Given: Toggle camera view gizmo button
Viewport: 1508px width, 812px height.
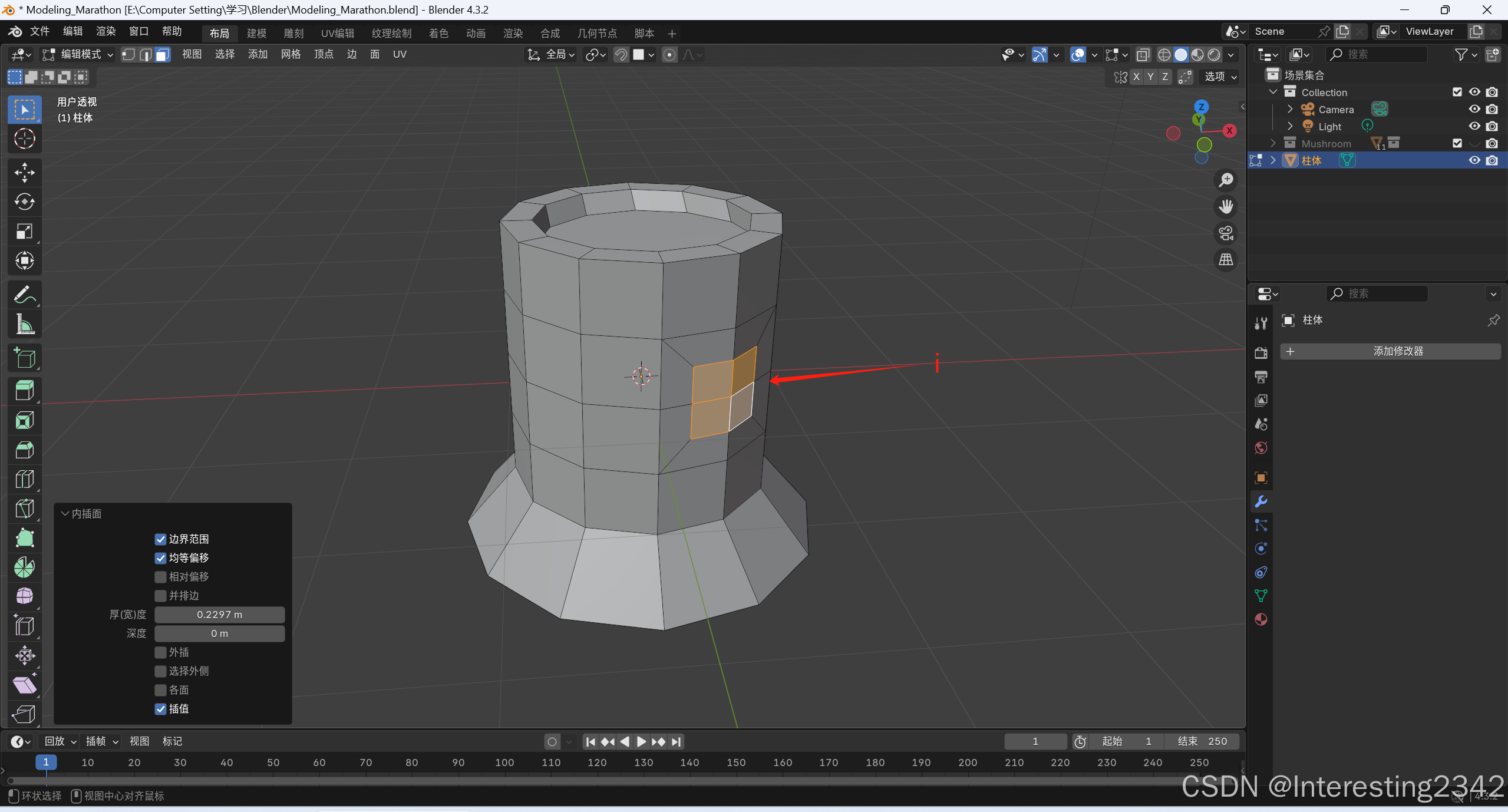Looking at the screenshot, I should click(x=1226, y=233).
